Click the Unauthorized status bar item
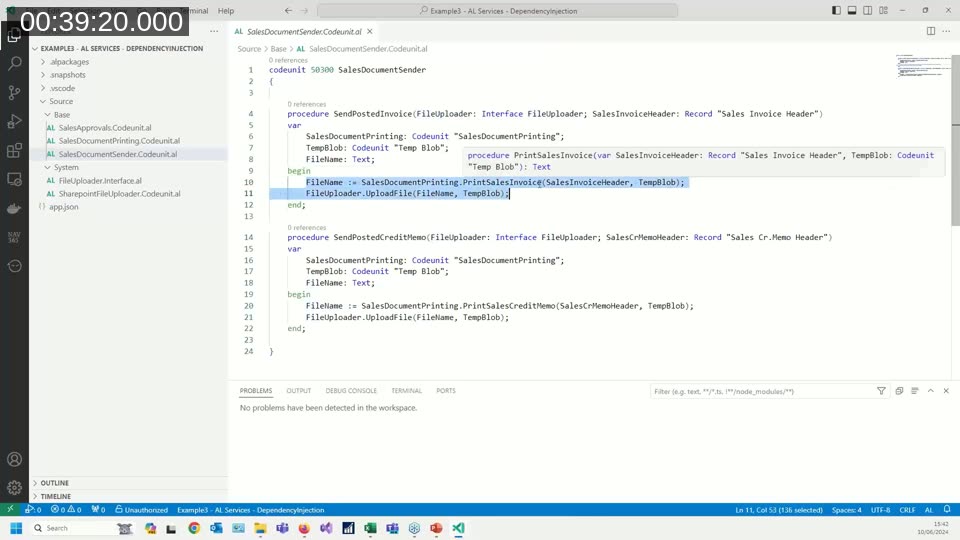Viewport: 960px width, 540px height. click(x=141, y=509)
